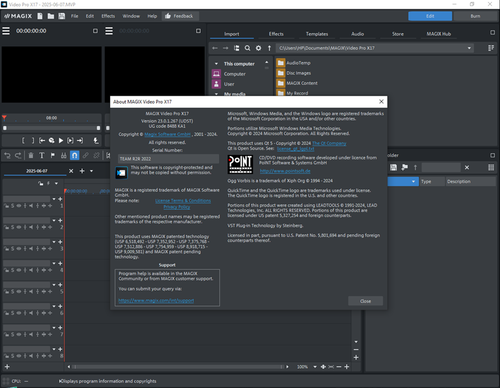Select the Title editor T tool
This screenshot has height=388, width=500.
point(42,155)
